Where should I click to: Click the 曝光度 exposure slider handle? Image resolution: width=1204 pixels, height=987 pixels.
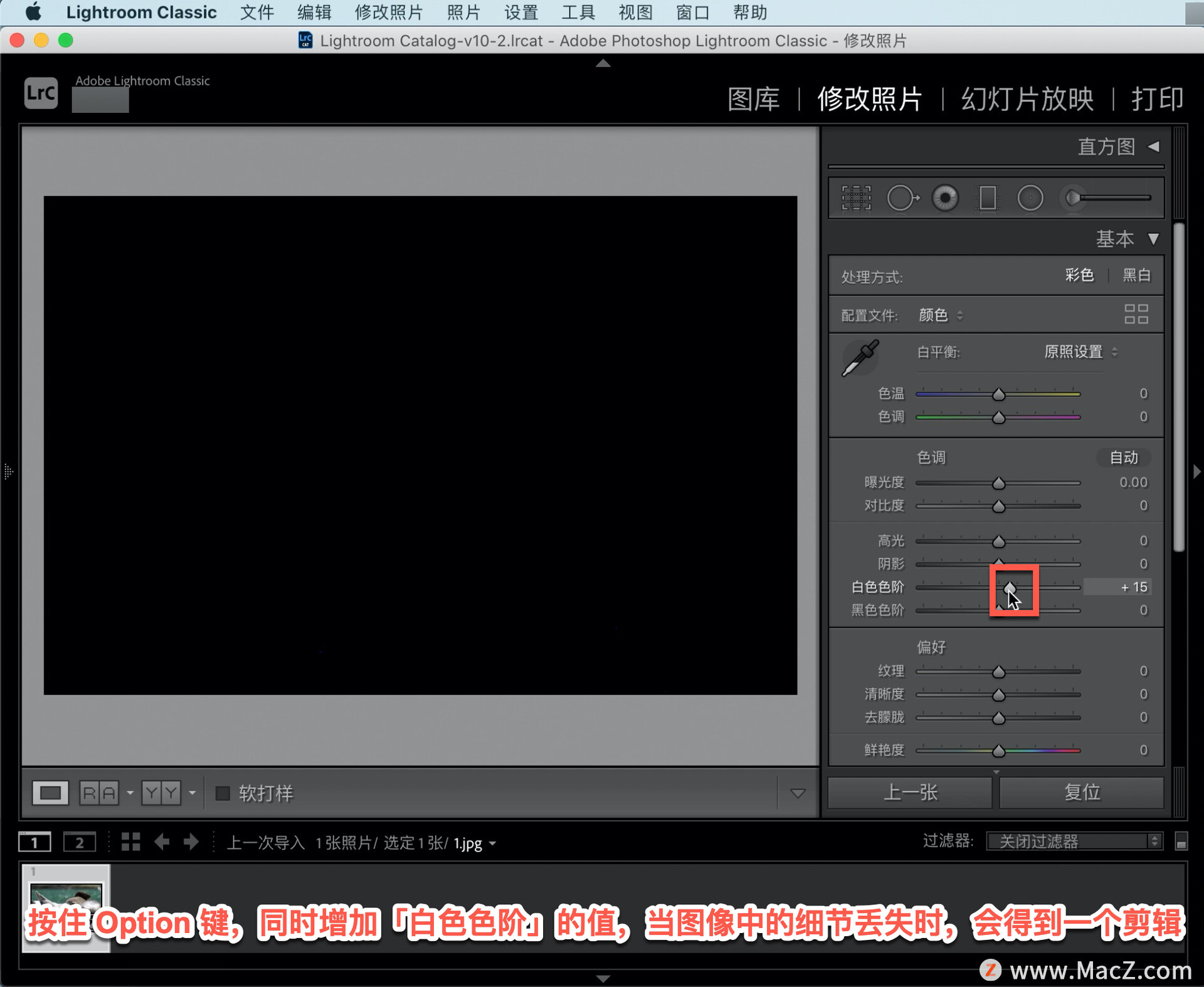tap(998, 483)
